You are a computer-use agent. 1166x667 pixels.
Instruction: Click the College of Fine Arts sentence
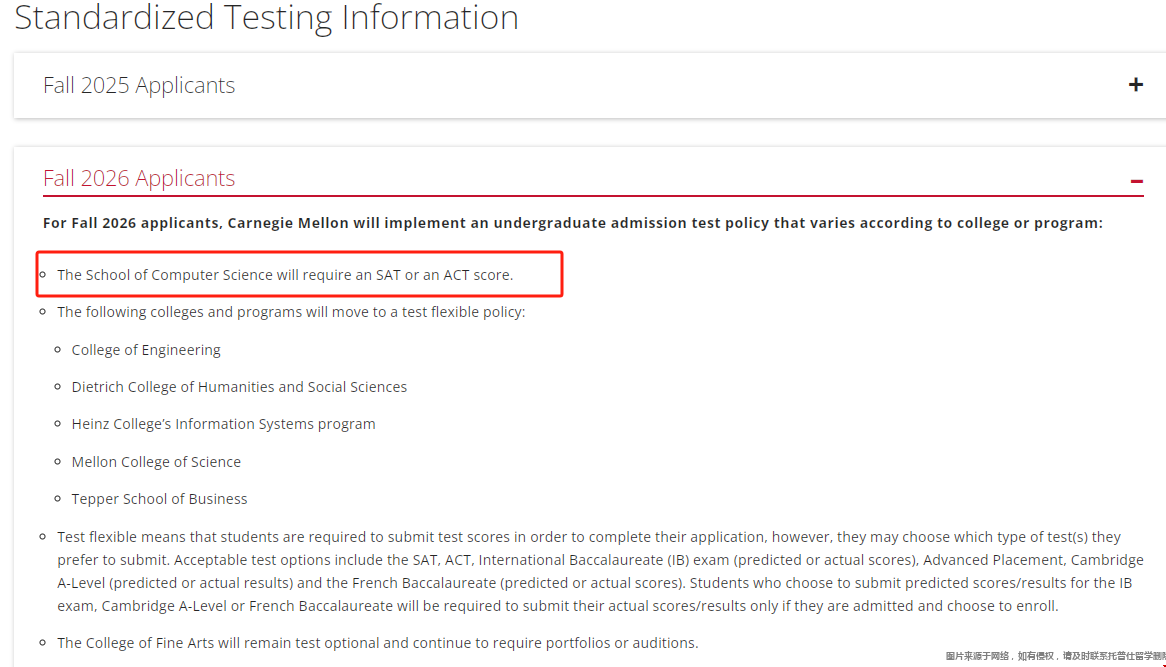(377, 643)
